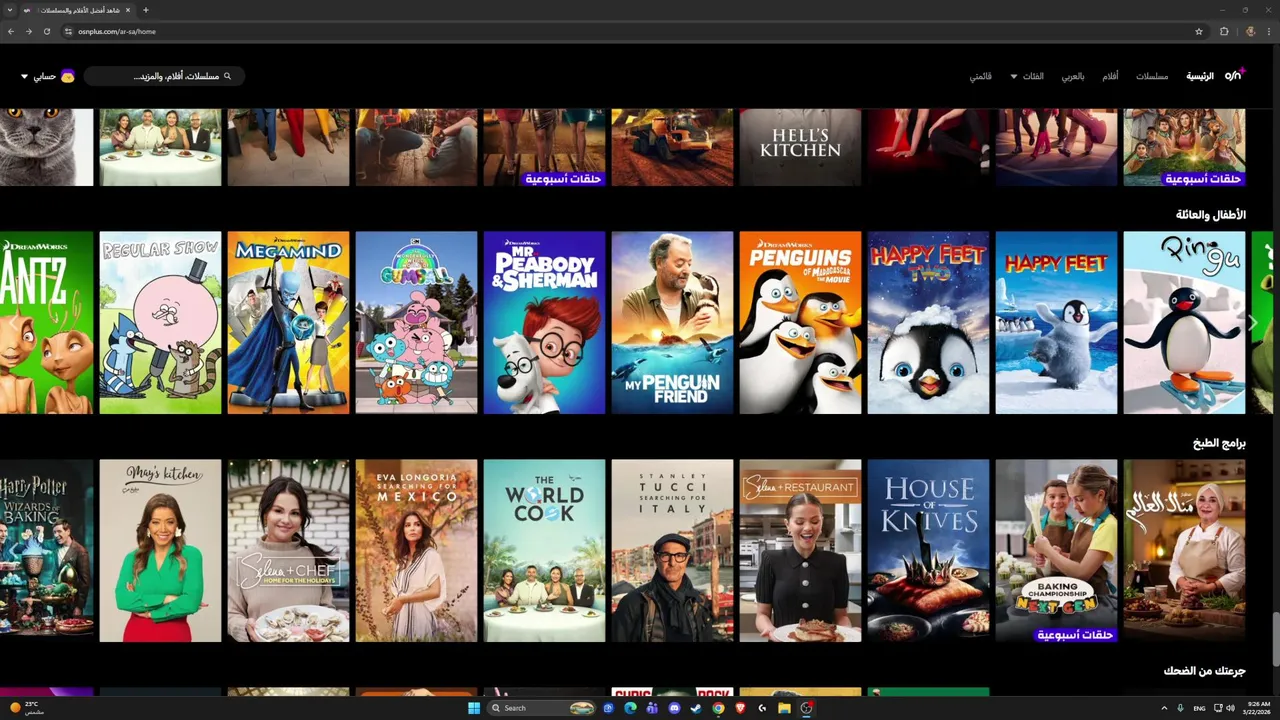
Task: Open the Chrome profile avatar in toolbar
Action: tap(1250, 31)
